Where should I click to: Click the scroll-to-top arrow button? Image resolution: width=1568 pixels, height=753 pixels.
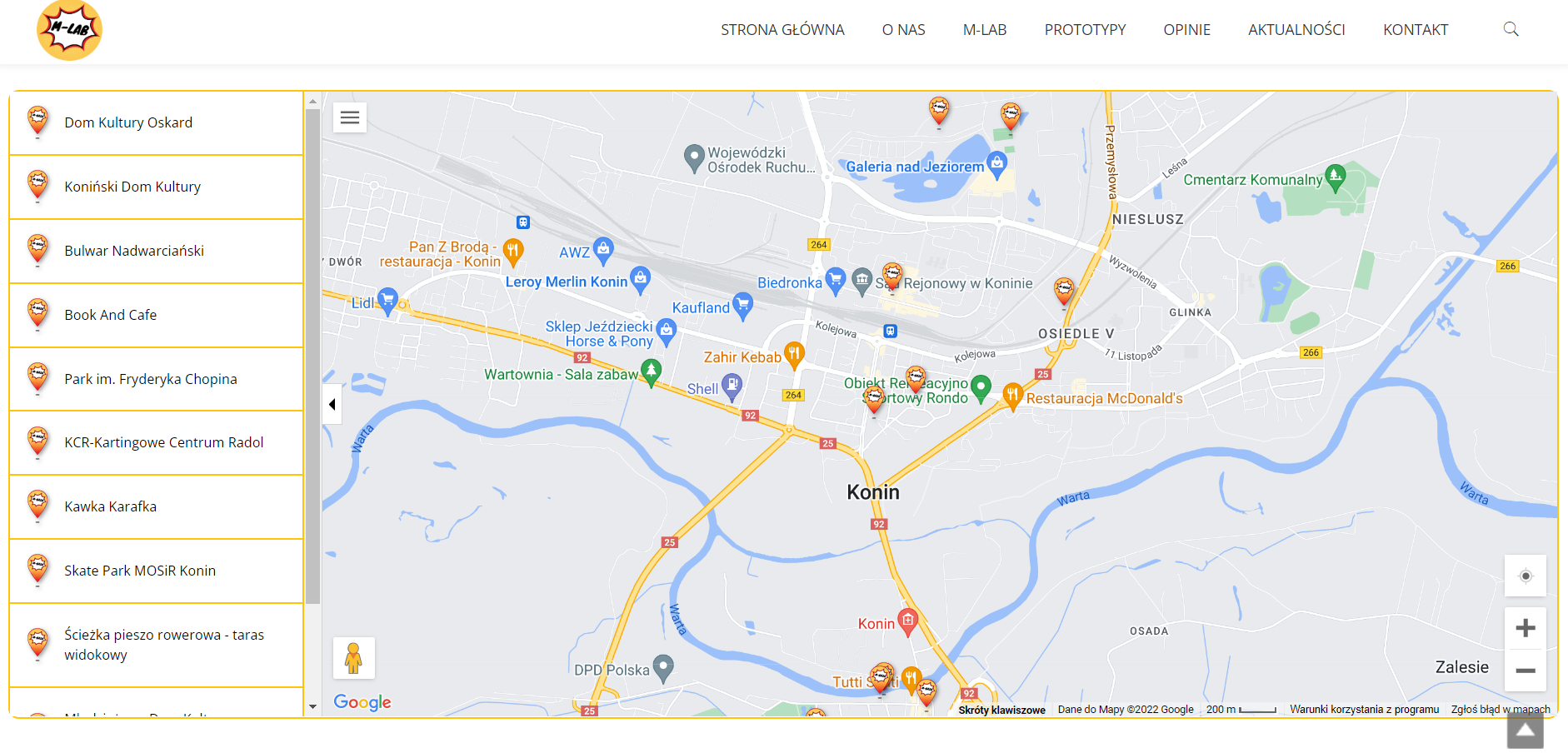pyautogui.click(x=1525, y=731)
